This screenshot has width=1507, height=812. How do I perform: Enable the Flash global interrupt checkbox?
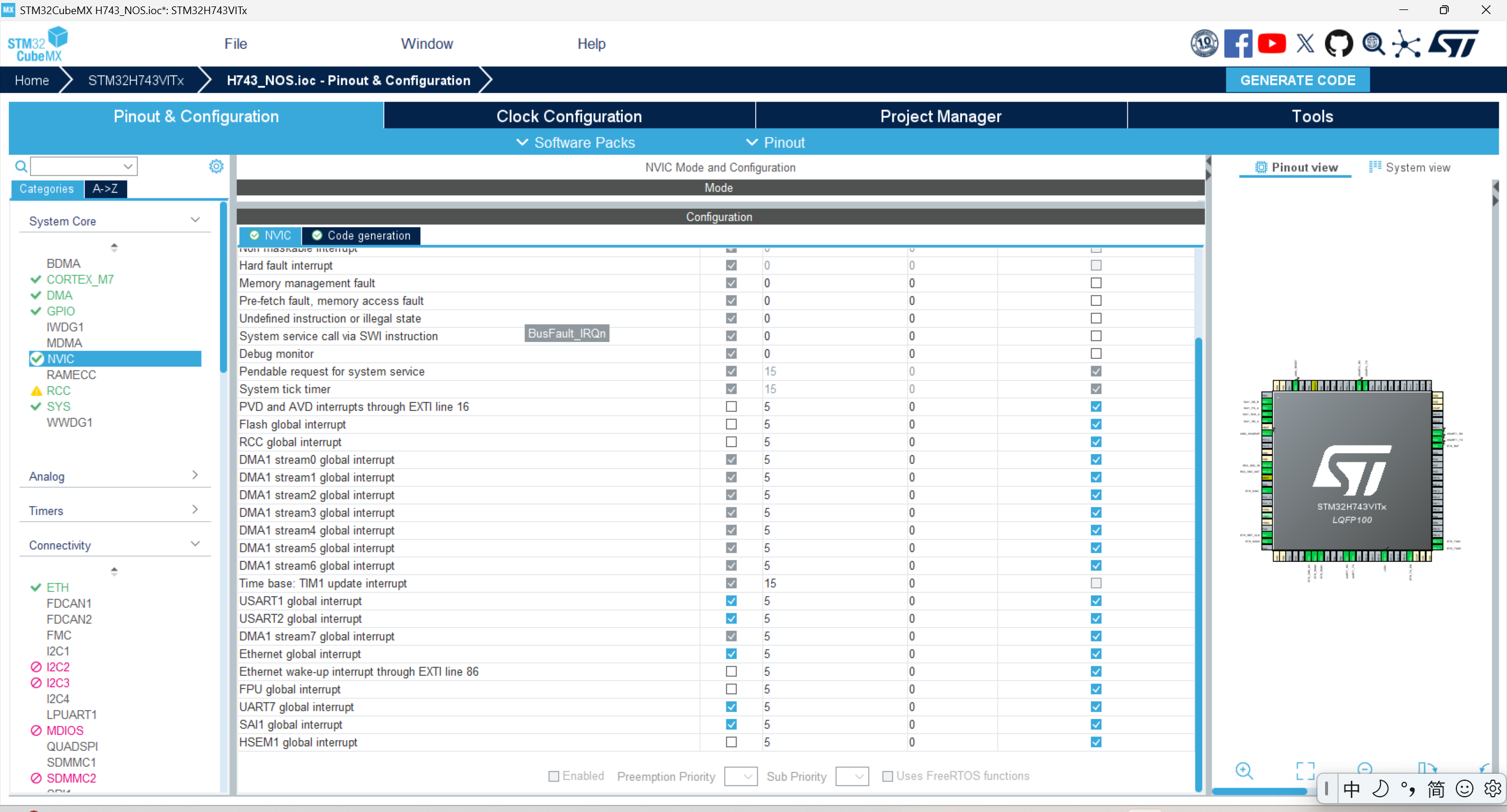pyautogui.click(x=731, y=424)
